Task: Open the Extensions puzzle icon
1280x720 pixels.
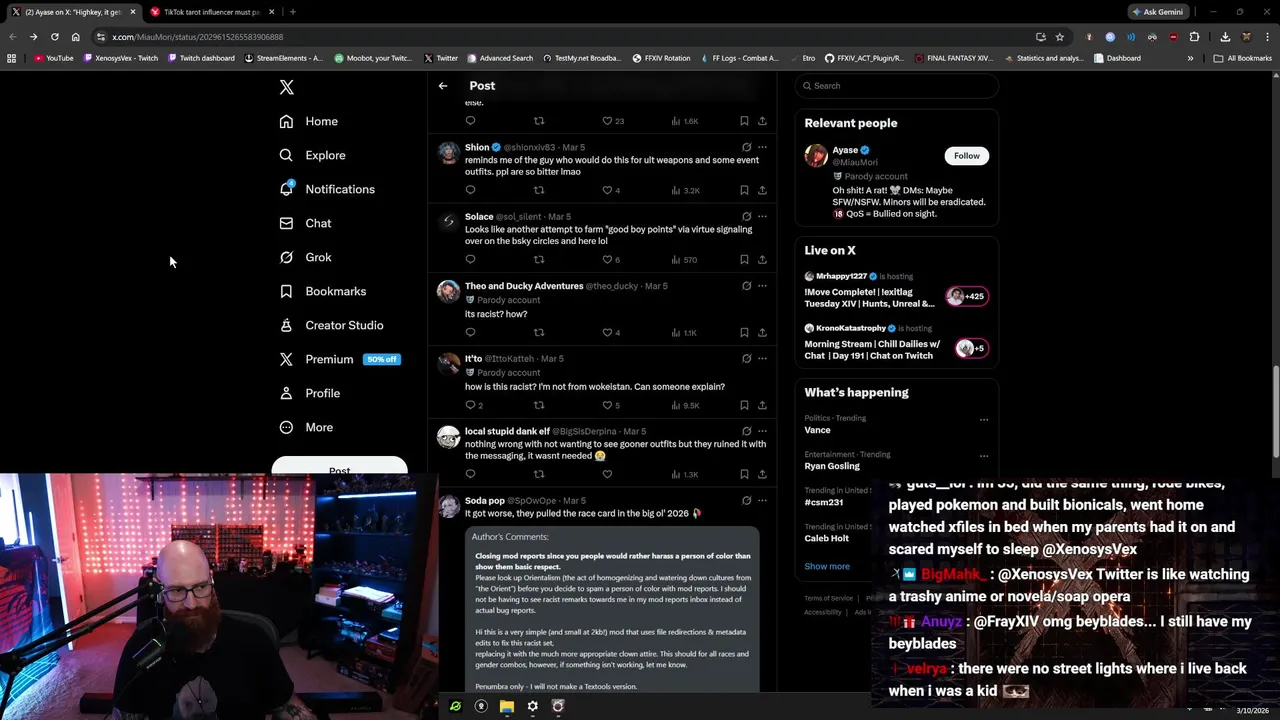Action: [1194, 37]
